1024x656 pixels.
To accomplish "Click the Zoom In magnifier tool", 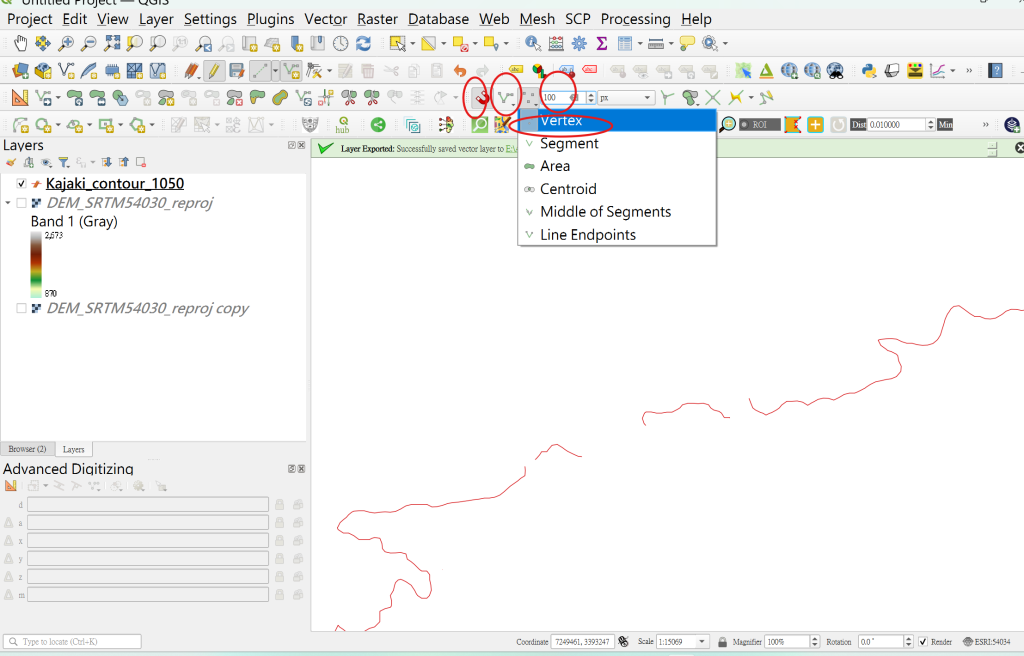I will click(65, 44).
